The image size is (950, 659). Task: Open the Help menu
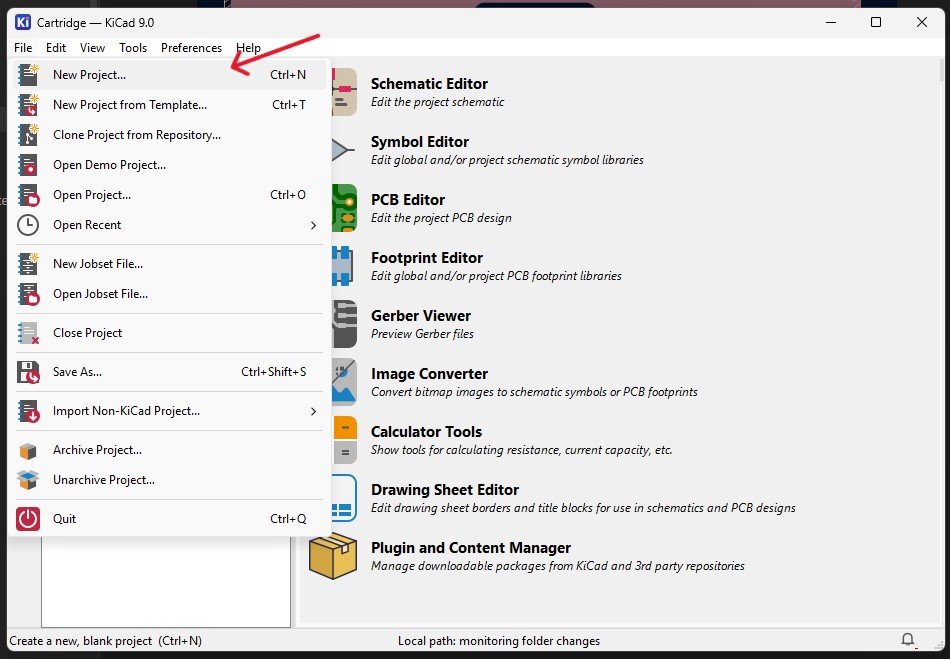click(x=248, y=48)
